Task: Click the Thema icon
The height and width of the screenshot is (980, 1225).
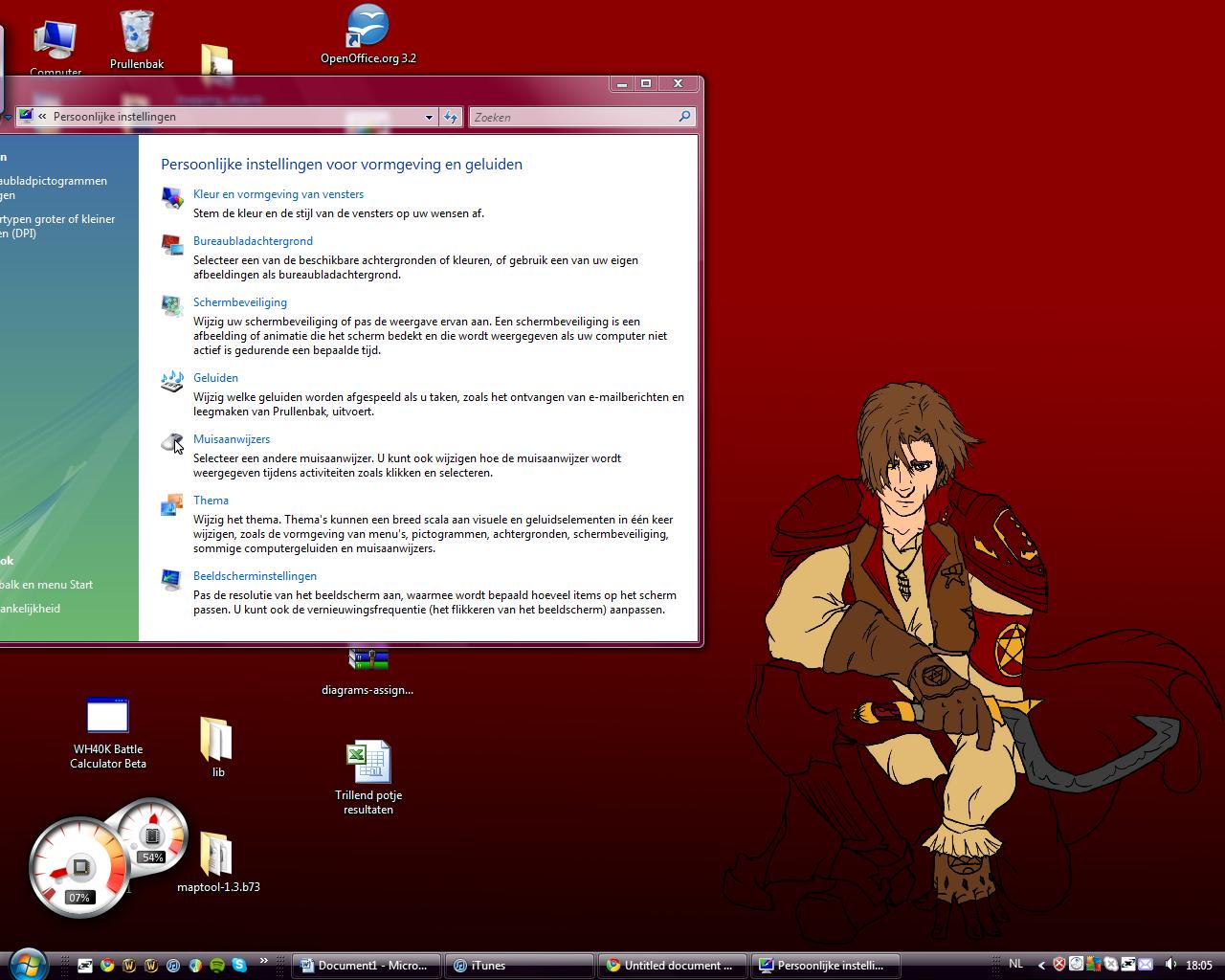Action: pyautogui.click(x=172, y=503)
